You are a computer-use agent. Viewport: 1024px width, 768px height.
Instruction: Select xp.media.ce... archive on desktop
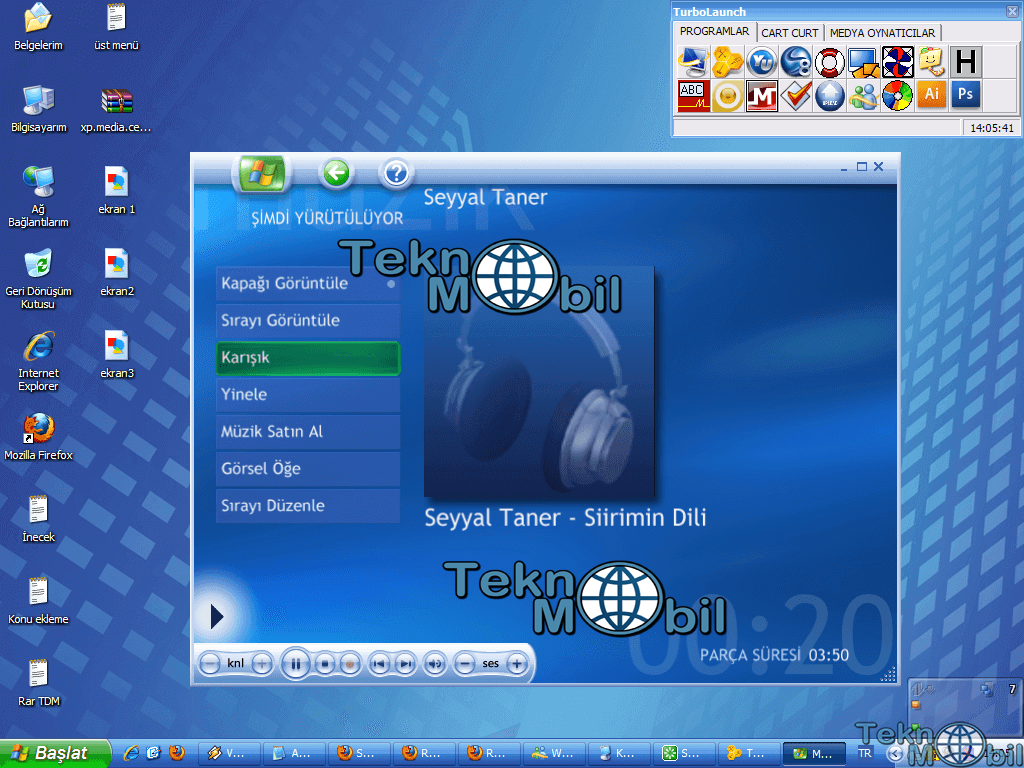[x=116, y=108]
